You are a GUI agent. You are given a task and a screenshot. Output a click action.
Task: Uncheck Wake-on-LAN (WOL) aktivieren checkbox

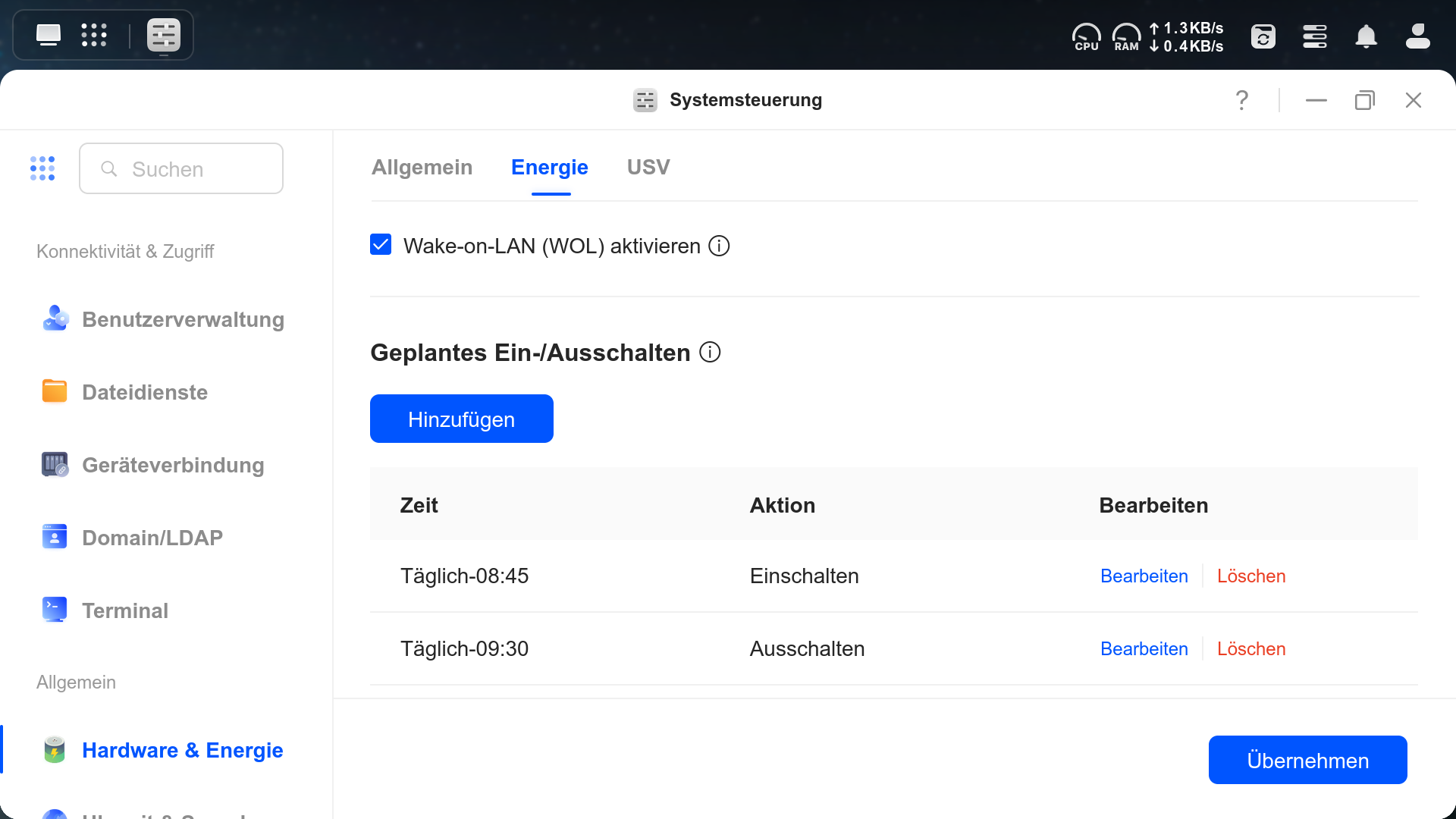pyautogui.click(x=381, y=245)
